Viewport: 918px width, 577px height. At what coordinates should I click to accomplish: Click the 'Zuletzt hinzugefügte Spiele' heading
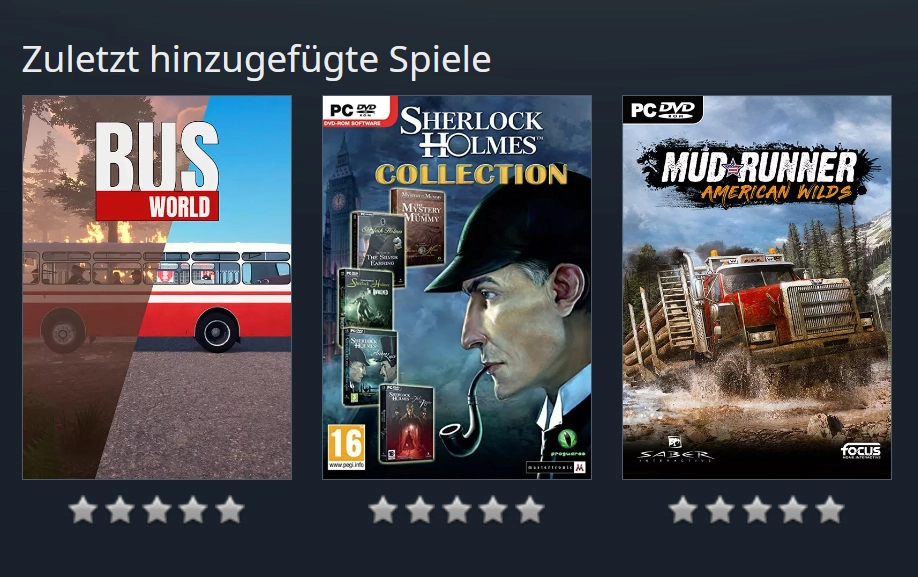256,60
